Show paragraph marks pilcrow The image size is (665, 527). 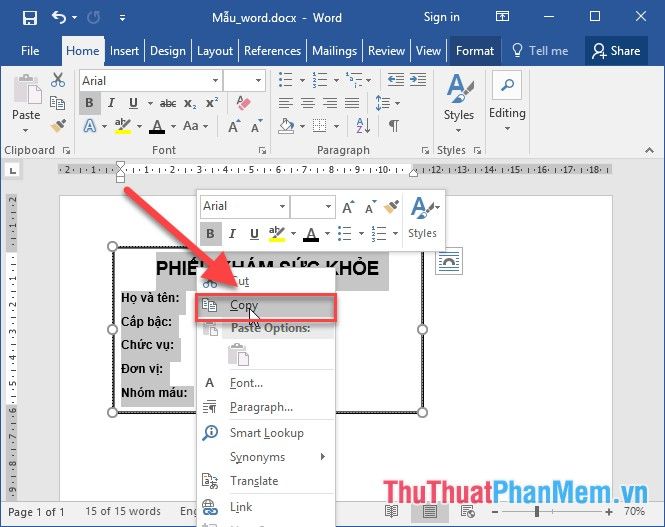click(394, 126)
